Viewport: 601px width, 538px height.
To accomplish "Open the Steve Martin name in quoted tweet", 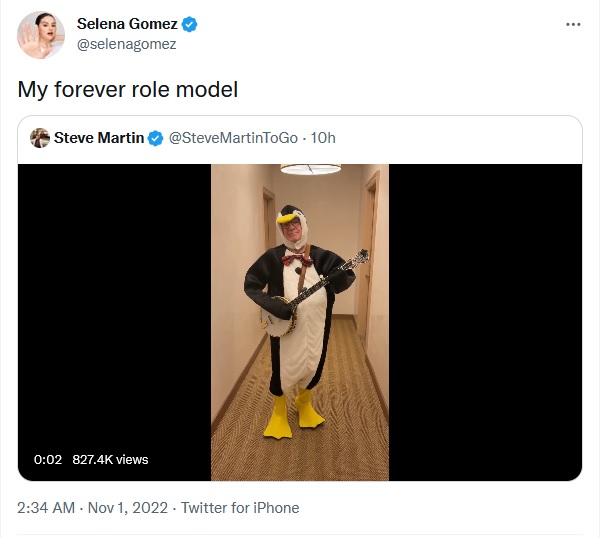I will [x=98, y=137].
